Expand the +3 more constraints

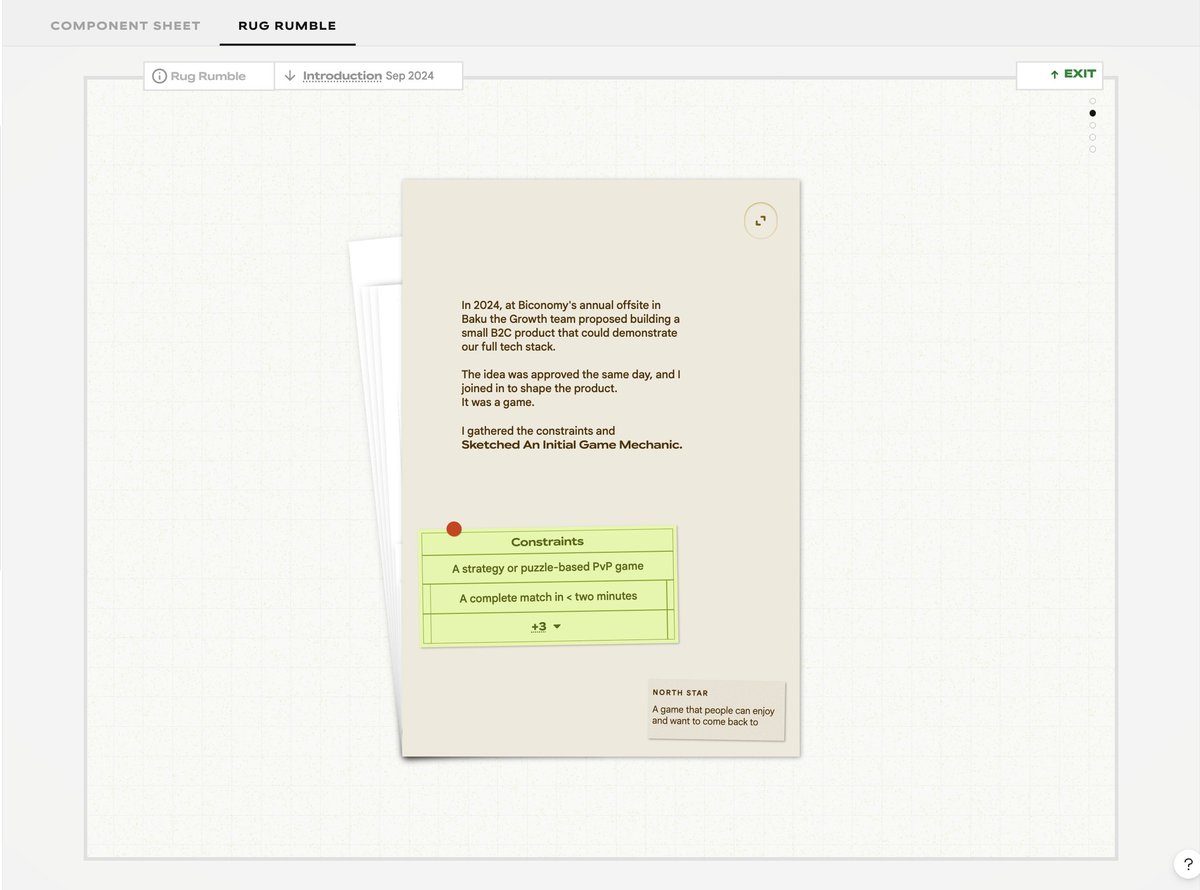point(546,627)
